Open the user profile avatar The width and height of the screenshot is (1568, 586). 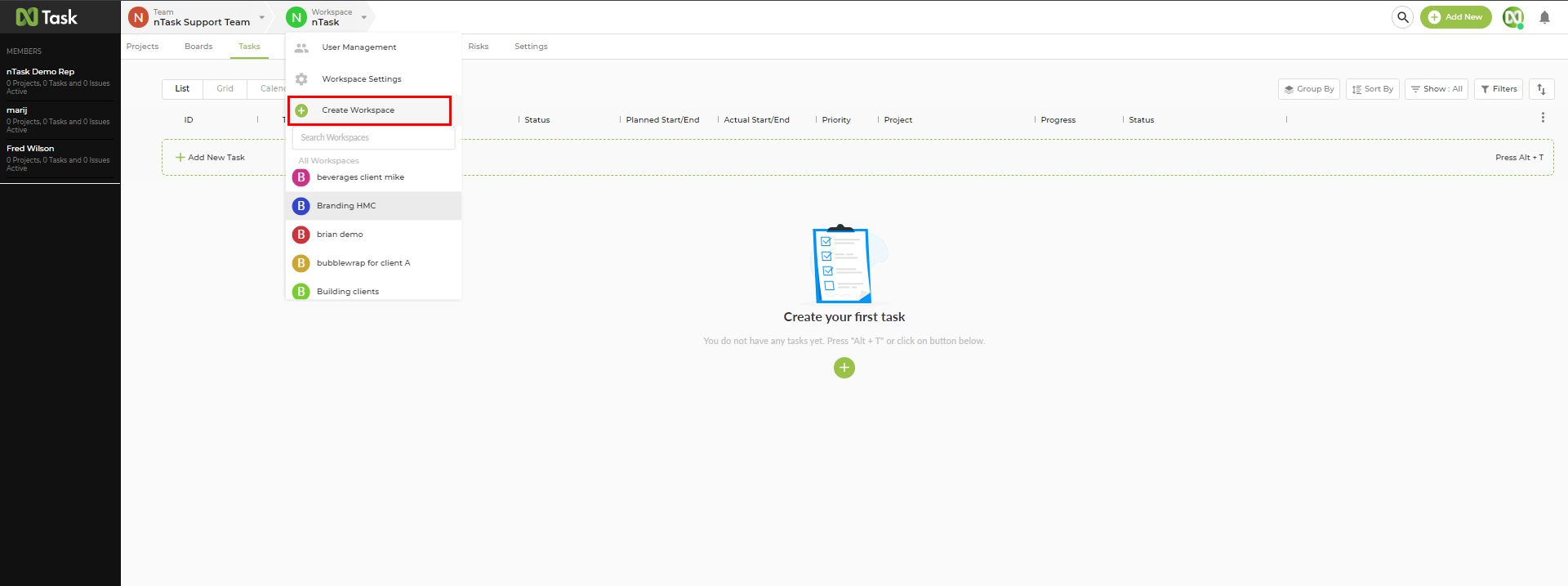[x=1513, y=17]
